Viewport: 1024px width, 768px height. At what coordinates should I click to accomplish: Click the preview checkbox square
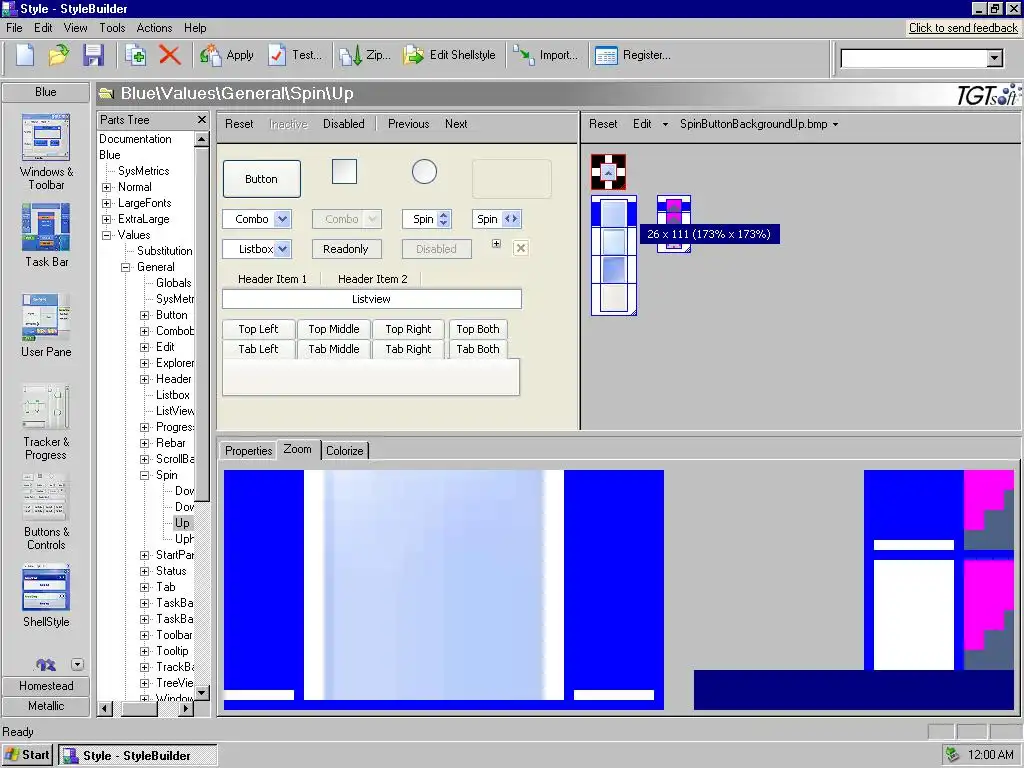pos(344,172)
